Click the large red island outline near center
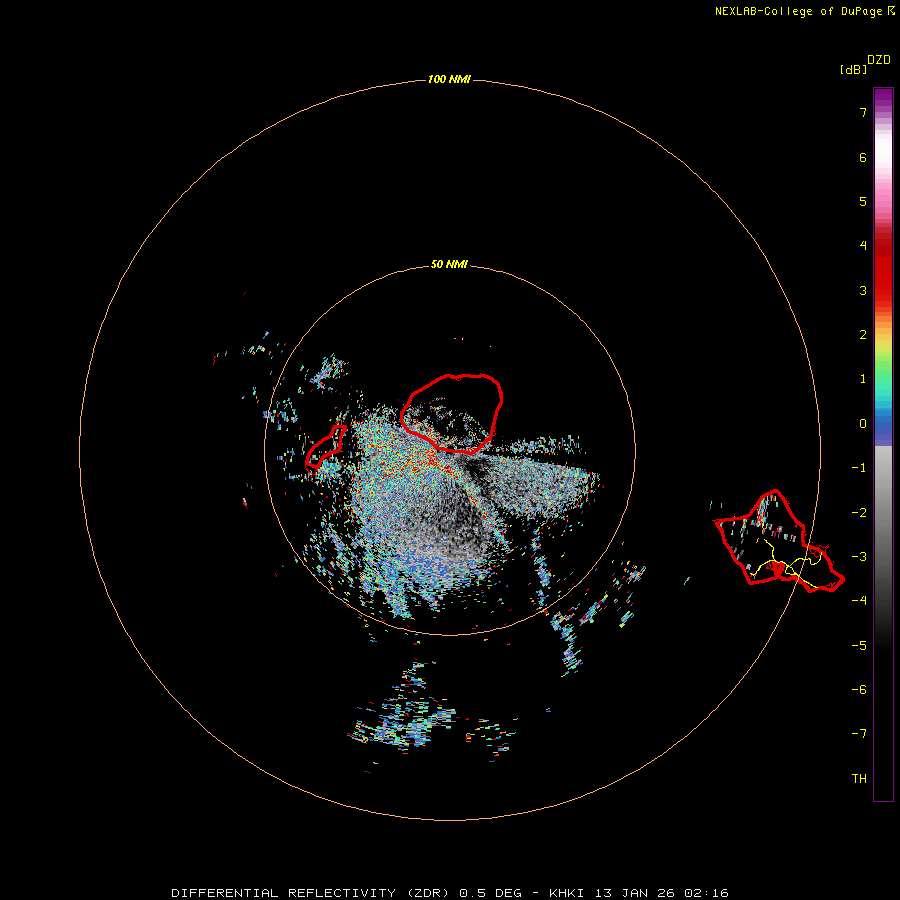Image resolution: width=900 pixels, height=900 pixels. 452,413
